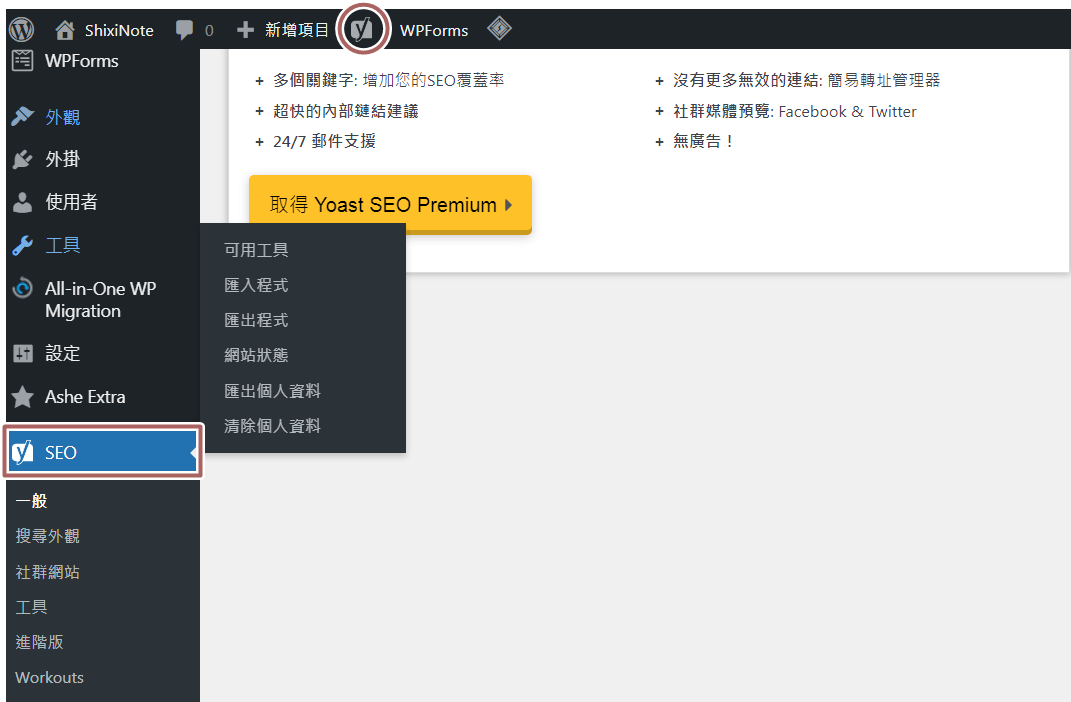Click the 取得 Yoast SEO Premium button

tap(390, 203)
